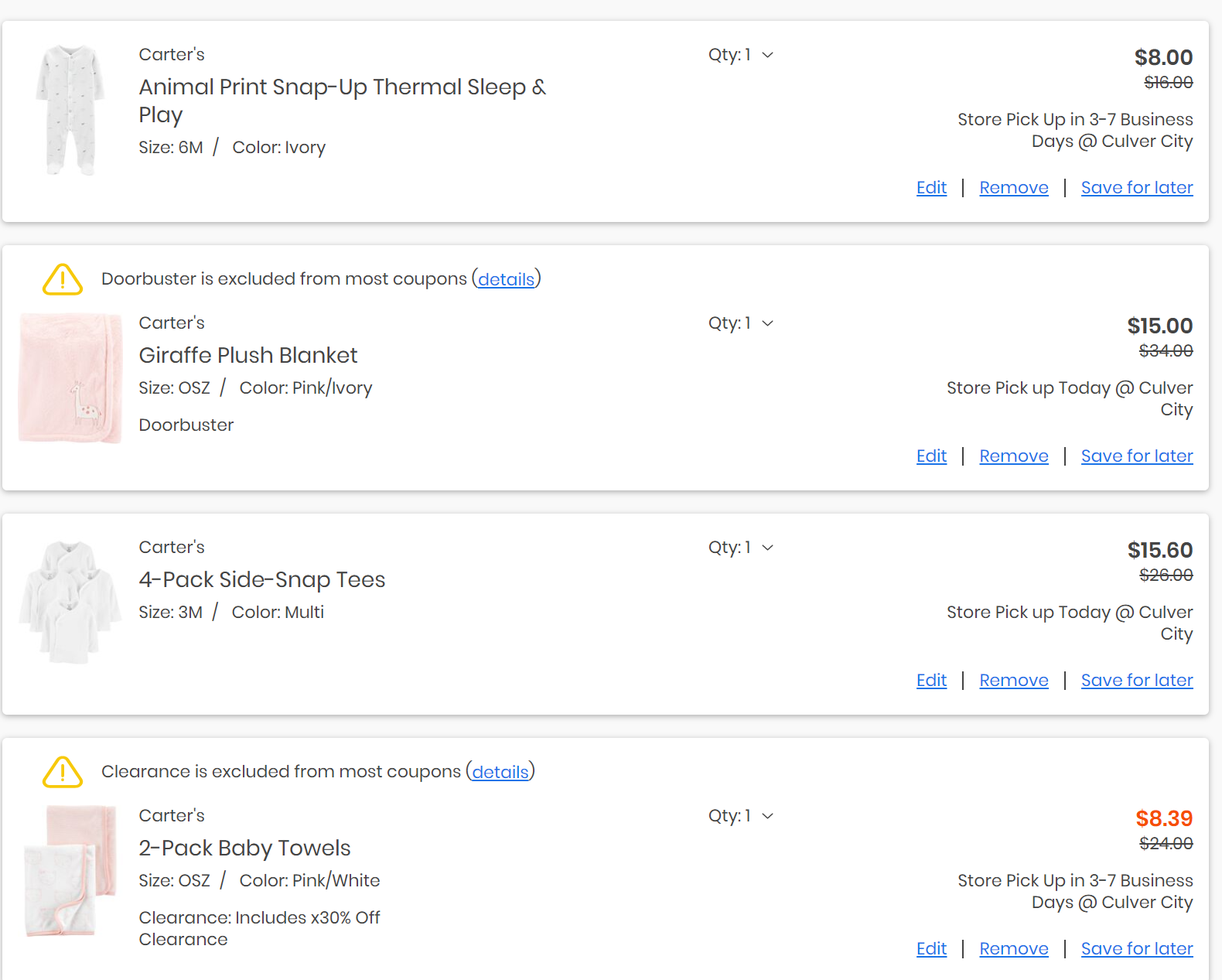Open the Doorbuster coupon exclusion details link
Image resolution: width=1222 pixels, height=980 pixels.
click(x=506, y=279)
